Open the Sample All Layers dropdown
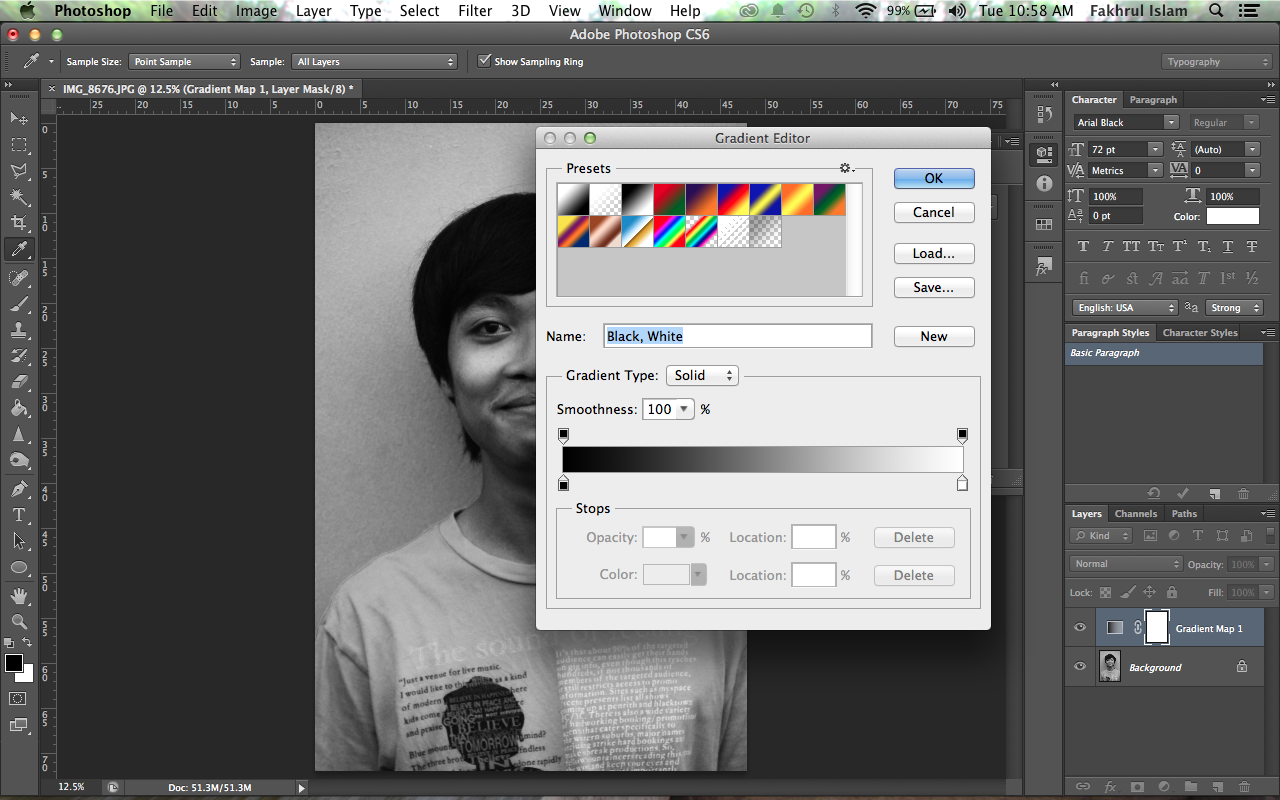Screen dimensions: 1280x800 (x=375, y=62)
